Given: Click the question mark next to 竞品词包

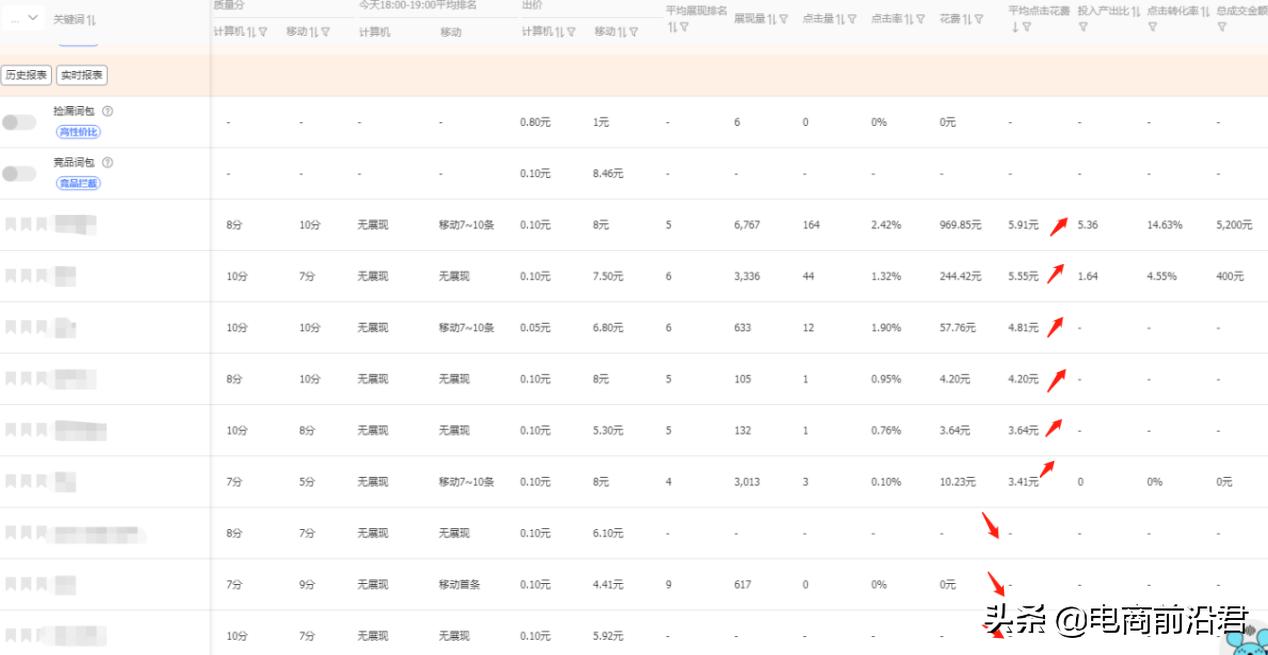Looking at the screenshot, I should point(108,162).
